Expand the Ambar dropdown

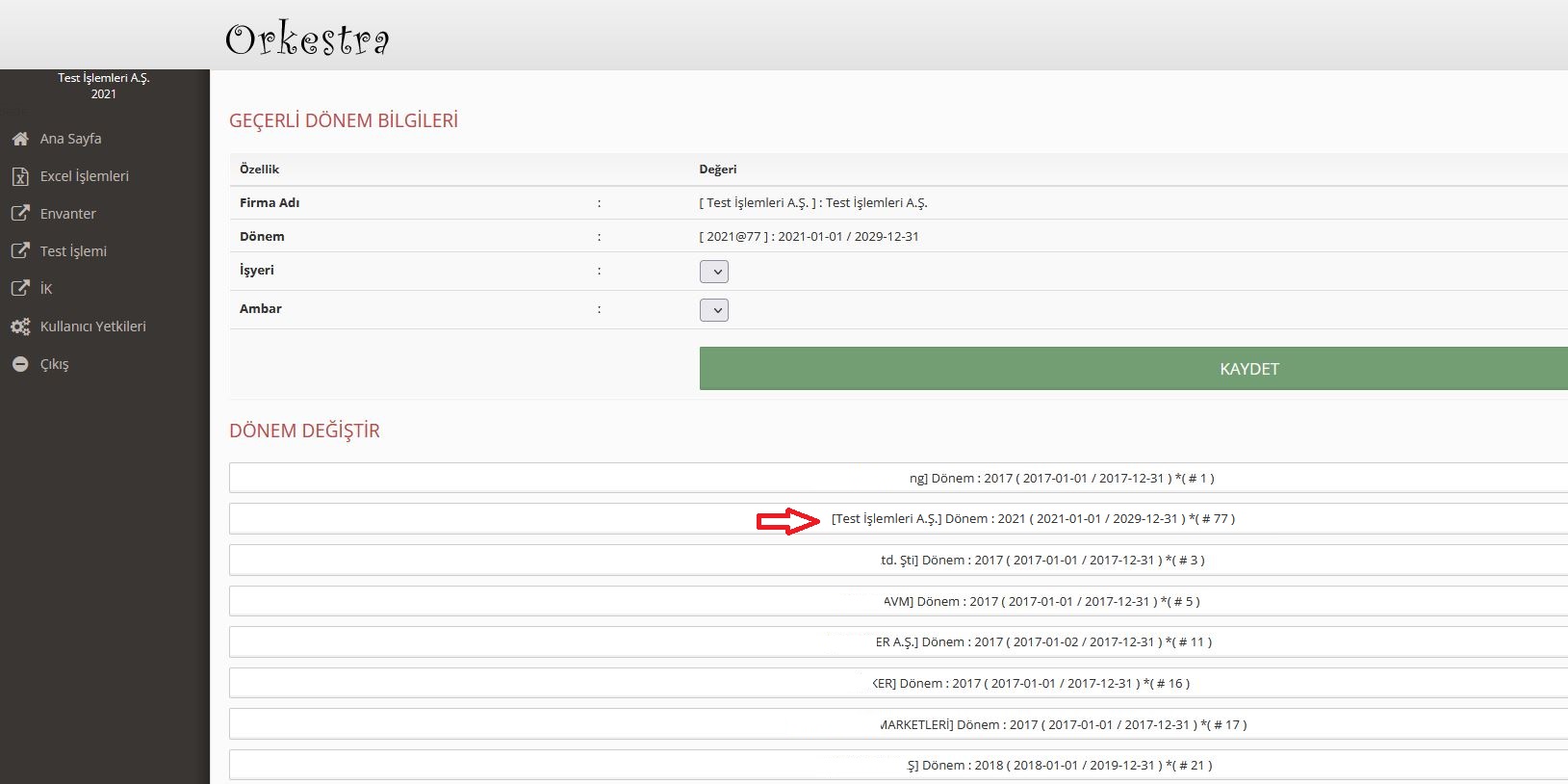(713, 310)
